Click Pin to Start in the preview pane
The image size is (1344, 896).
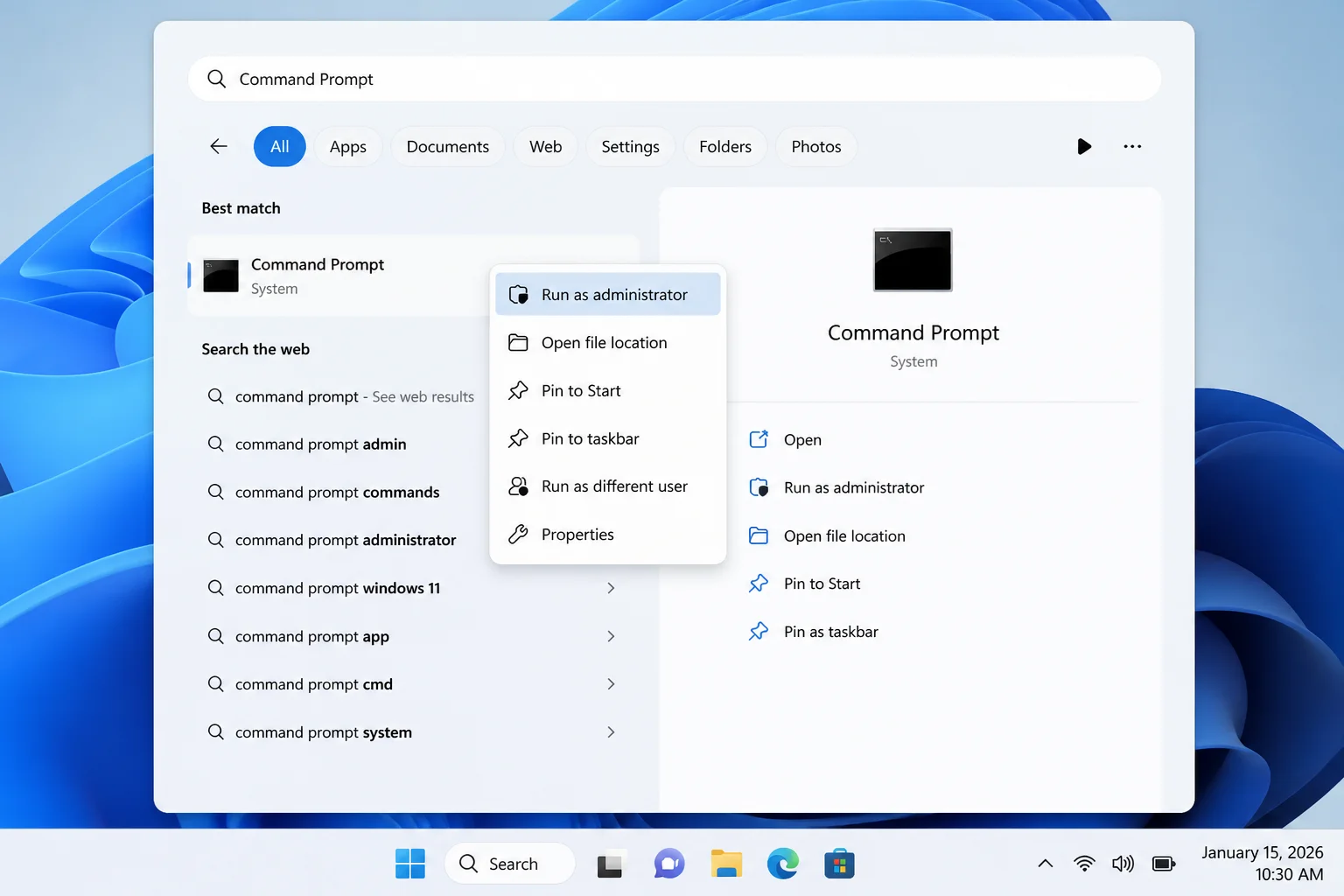point(822,584)
